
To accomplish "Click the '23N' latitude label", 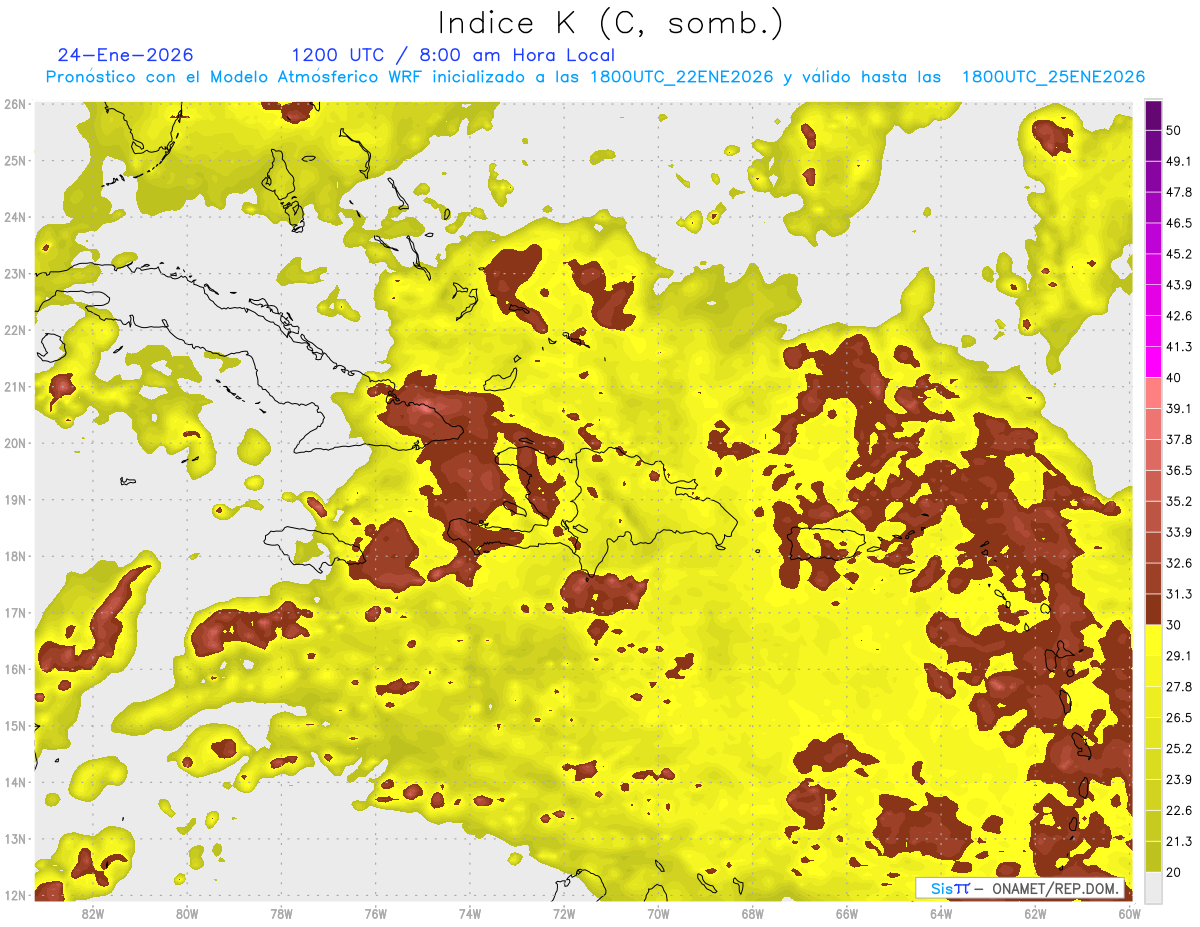I will (x=15, y=274).
